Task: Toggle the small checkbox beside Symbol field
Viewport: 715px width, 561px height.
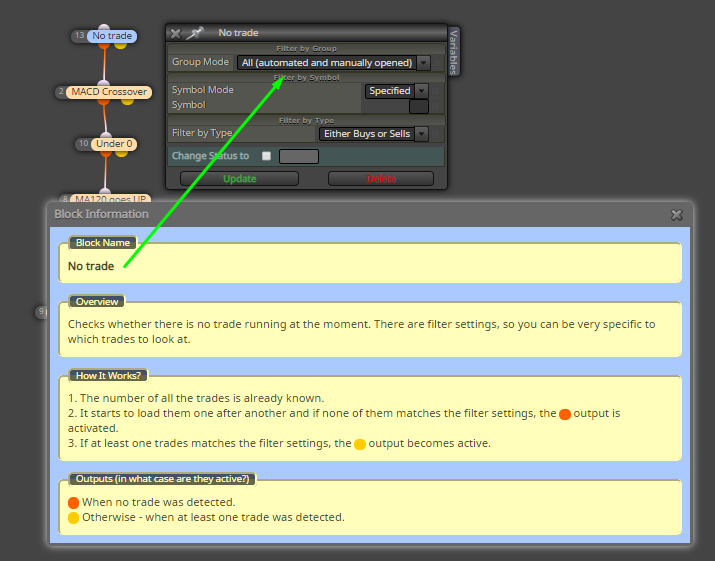Action: point(436,106)
